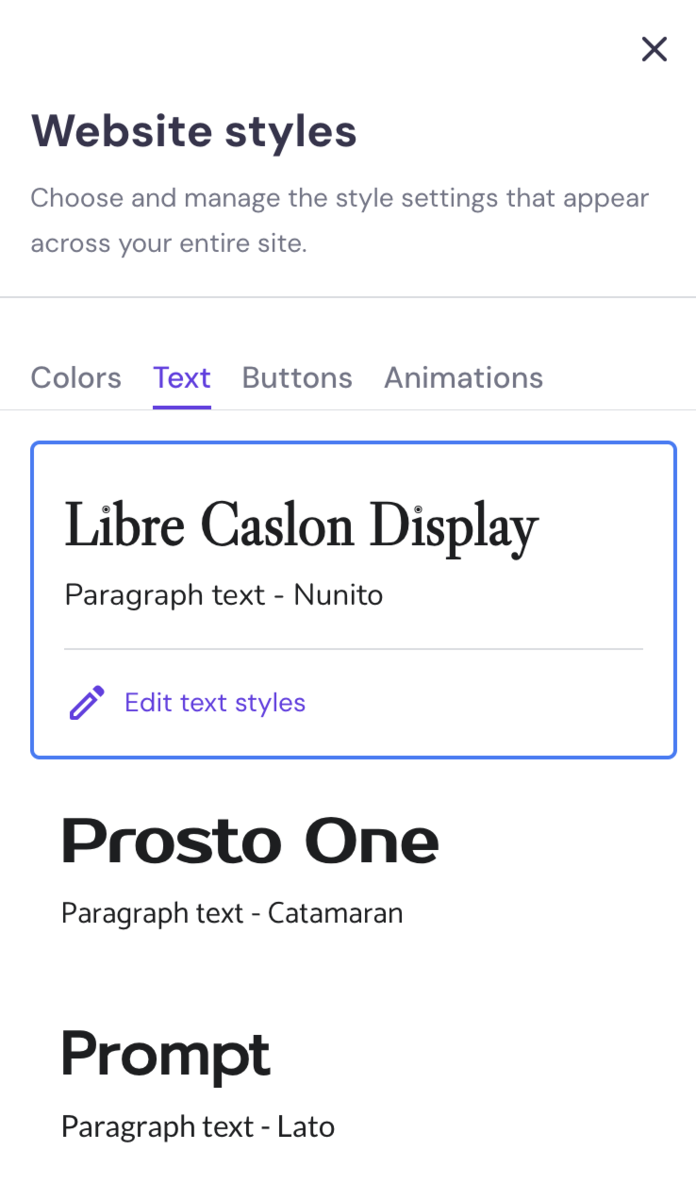Click the divider line inside the selected font card
The height and width of the screenshot is (1200, 696).
point(353,649)
